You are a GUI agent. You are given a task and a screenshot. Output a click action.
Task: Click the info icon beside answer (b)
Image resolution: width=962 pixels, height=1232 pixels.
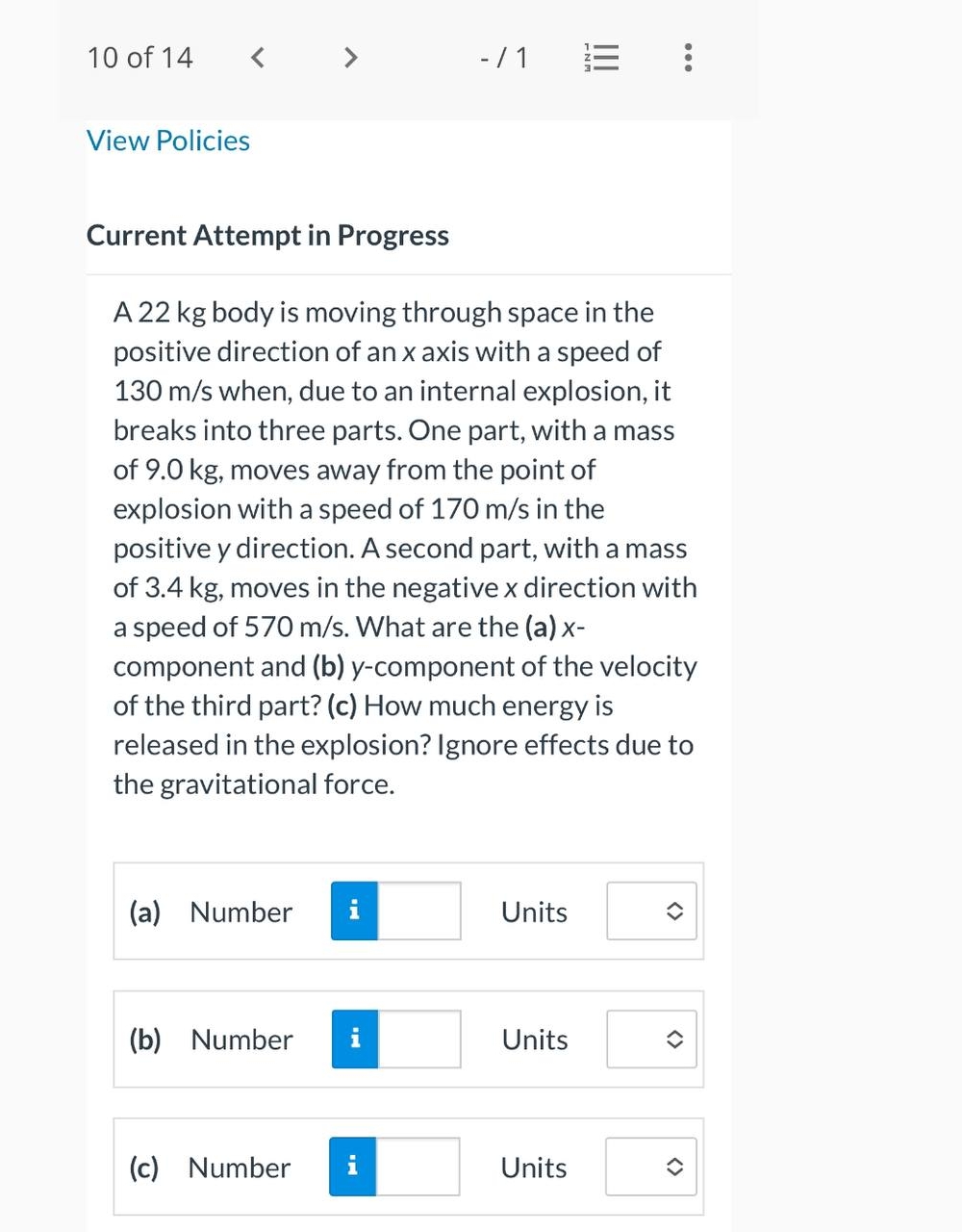tap(353, 1039)
